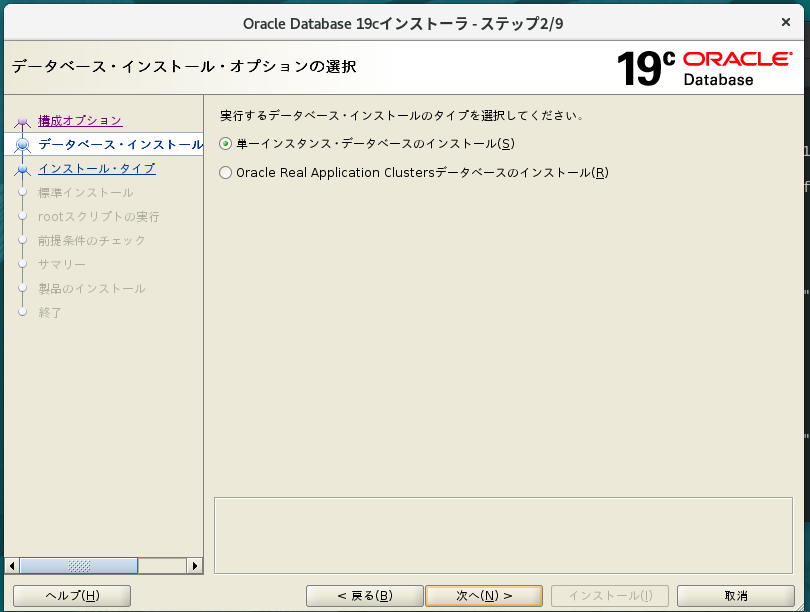
Task: Click right arrow of sidebar scrollbar
Action: coord(195,566)
